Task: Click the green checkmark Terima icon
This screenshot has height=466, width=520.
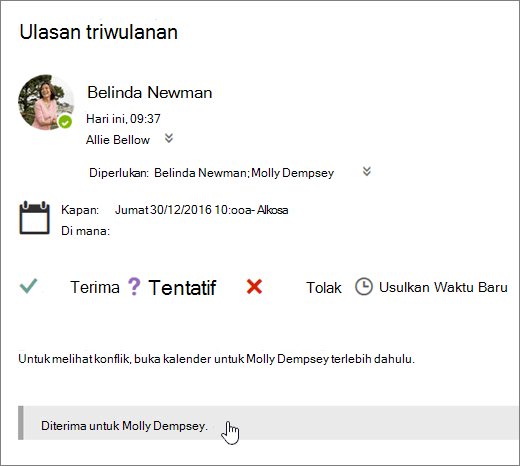Action: 28,286
